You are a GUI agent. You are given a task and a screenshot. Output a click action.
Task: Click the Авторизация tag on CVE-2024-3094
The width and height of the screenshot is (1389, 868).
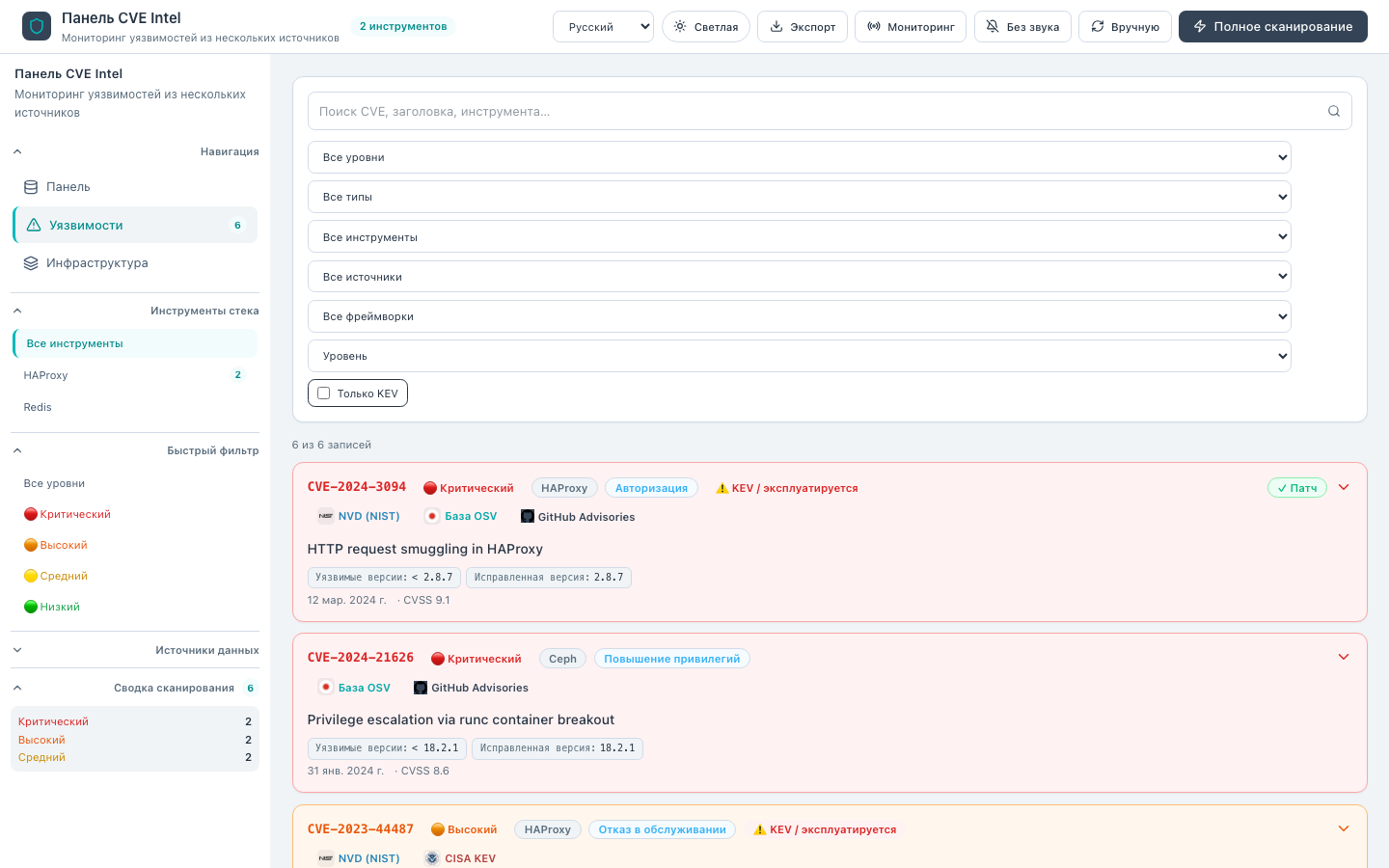point(652,488)
